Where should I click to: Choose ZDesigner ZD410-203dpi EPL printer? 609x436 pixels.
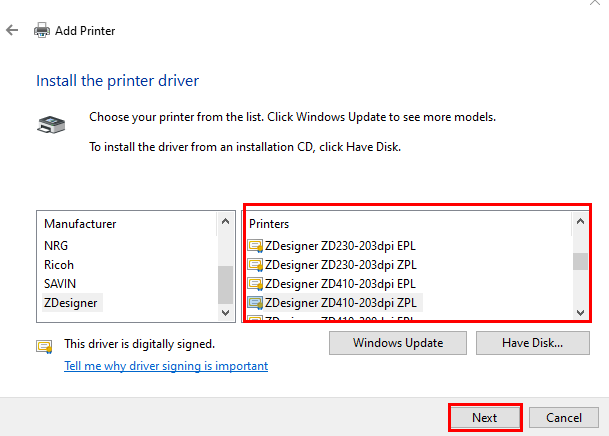point(340,284)
